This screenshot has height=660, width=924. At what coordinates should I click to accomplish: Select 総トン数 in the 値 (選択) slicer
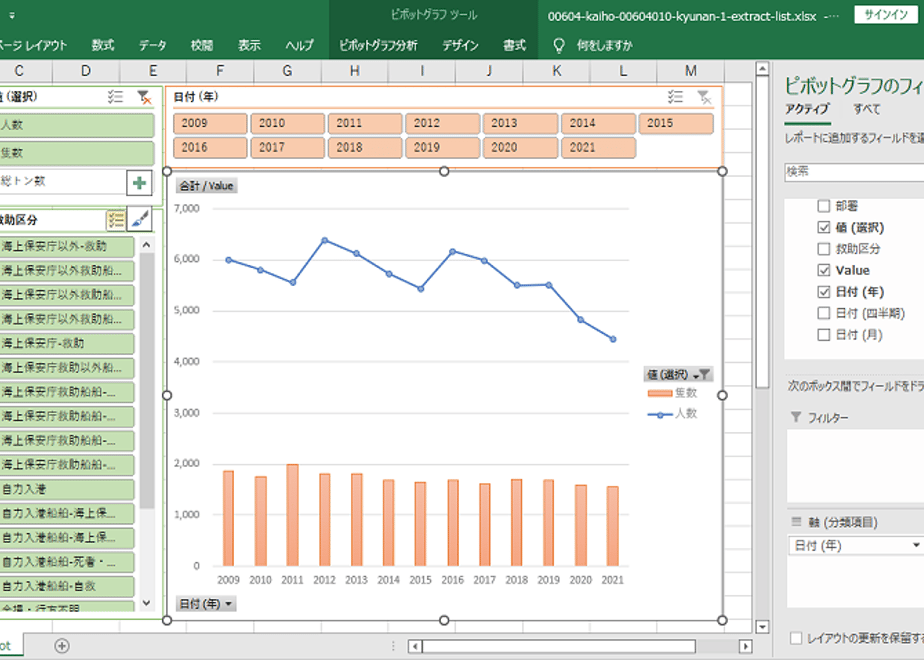click(x=62, y=182)
